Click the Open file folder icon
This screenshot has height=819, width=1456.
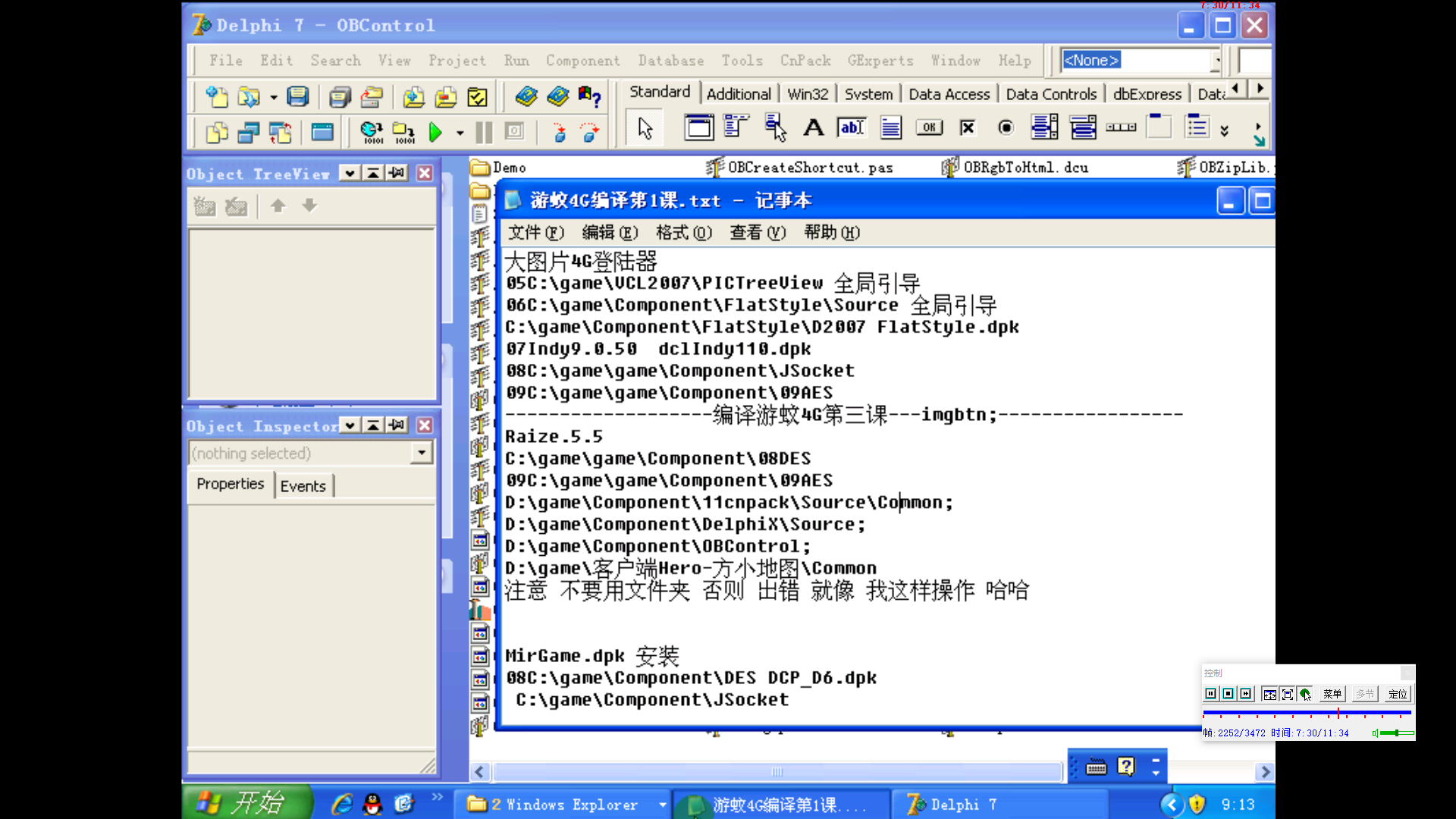pyautogui.click(x=249, y=96)
